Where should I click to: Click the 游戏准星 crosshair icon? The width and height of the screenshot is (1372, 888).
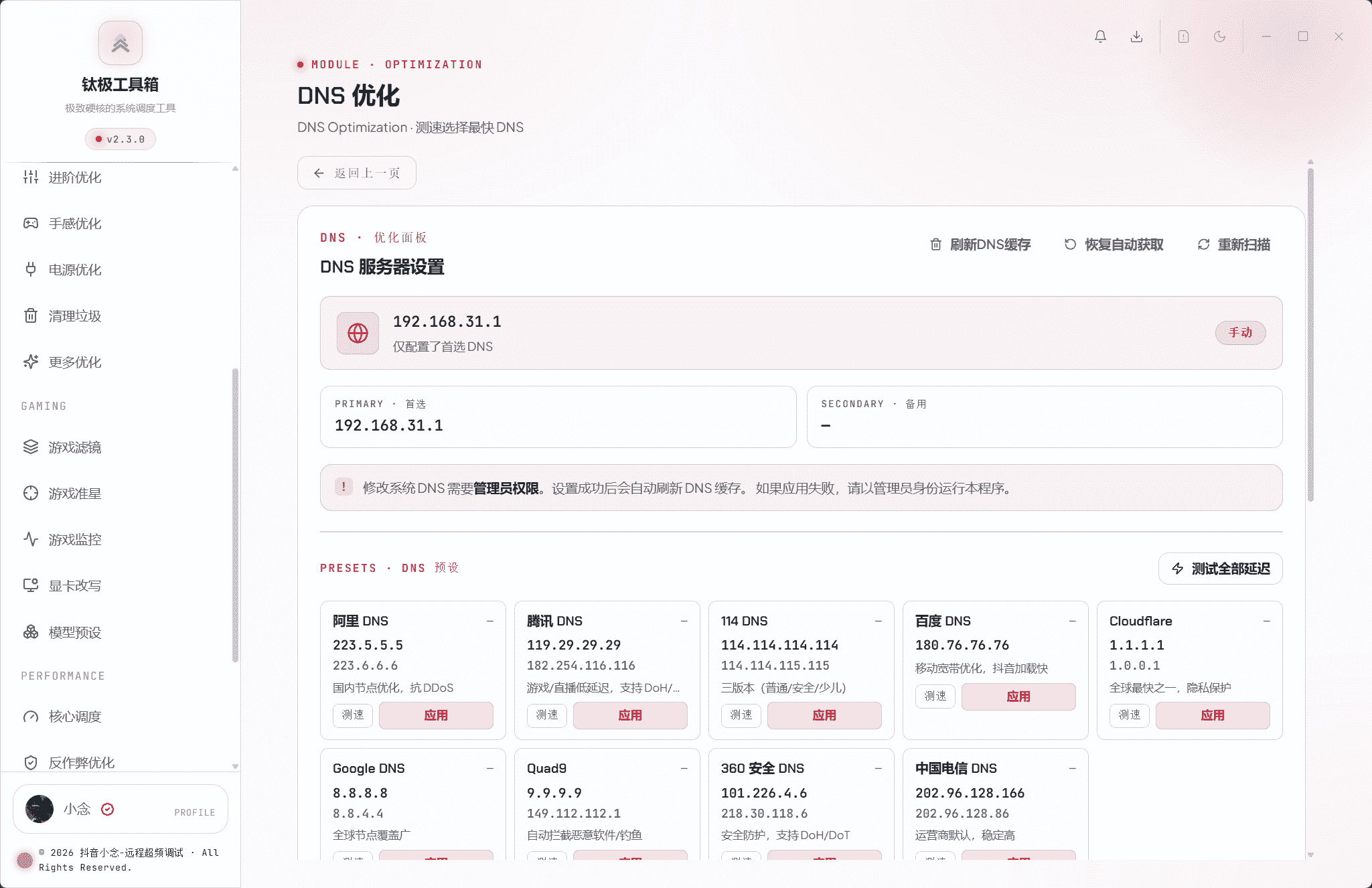coord(31,494)
